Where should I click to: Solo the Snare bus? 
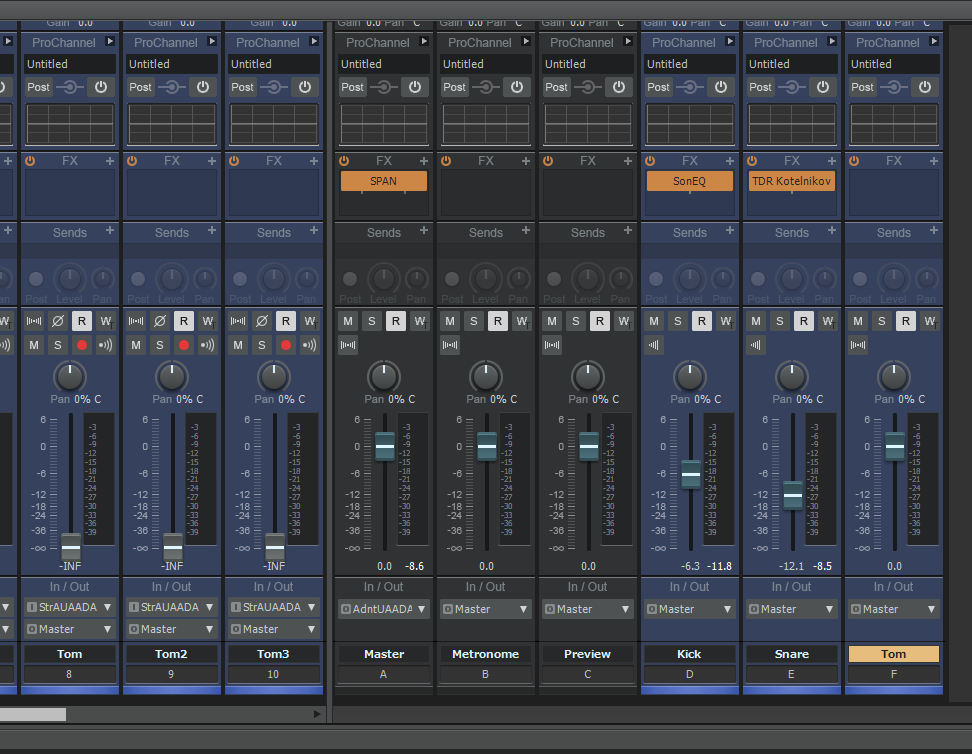pyautogui.click(x=780, y=321)
